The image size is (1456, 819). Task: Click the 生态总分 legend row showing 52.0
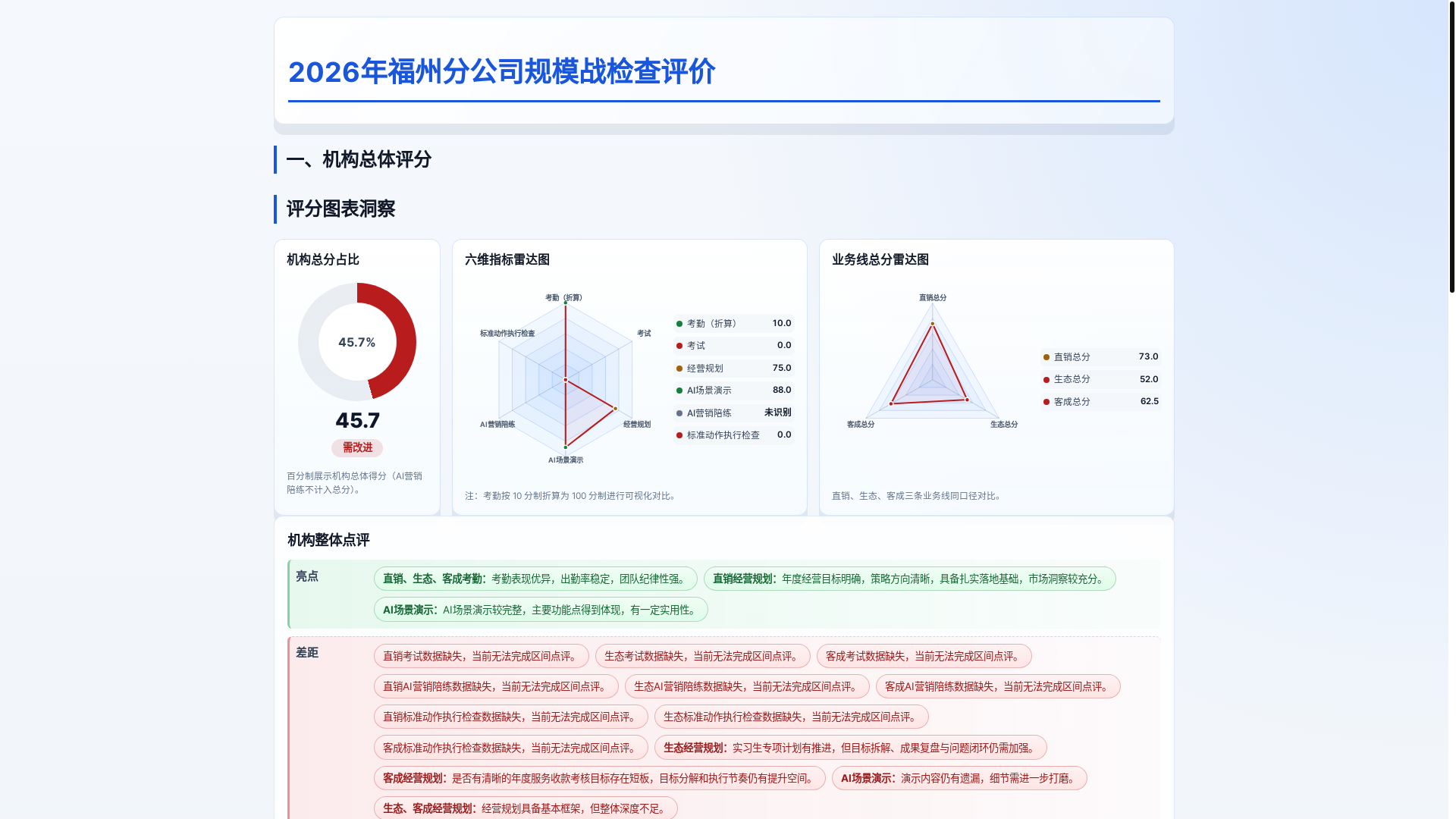[x=1100, y=379]
